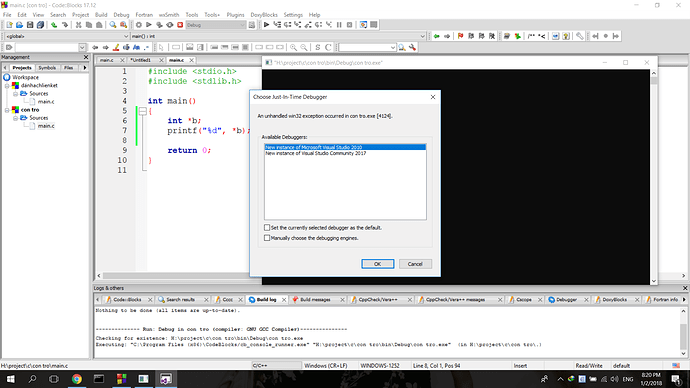Click the Build gear icon
The width and height of the screenshot is (690, 388).
[139, 25]
